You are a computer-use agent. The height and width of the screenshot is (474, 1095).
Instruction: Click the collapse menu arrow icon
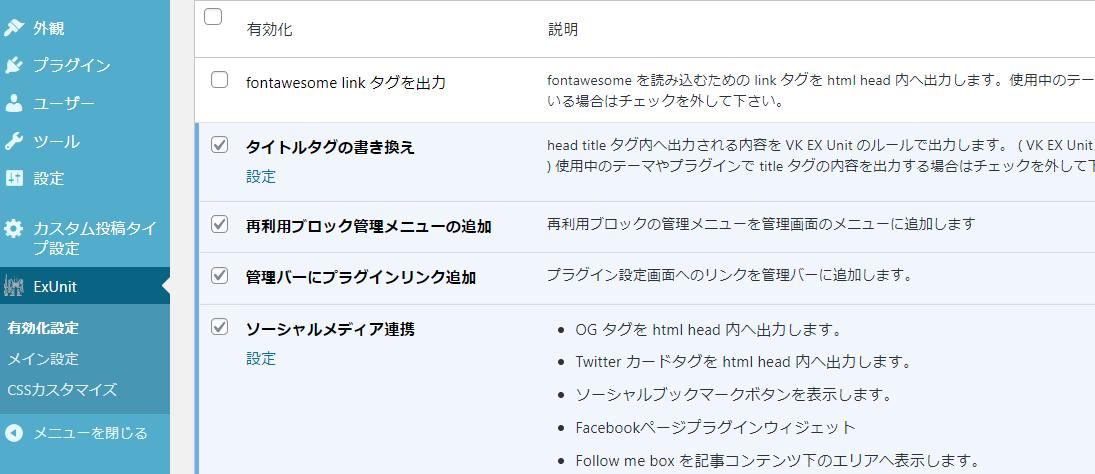coord(14,433)
